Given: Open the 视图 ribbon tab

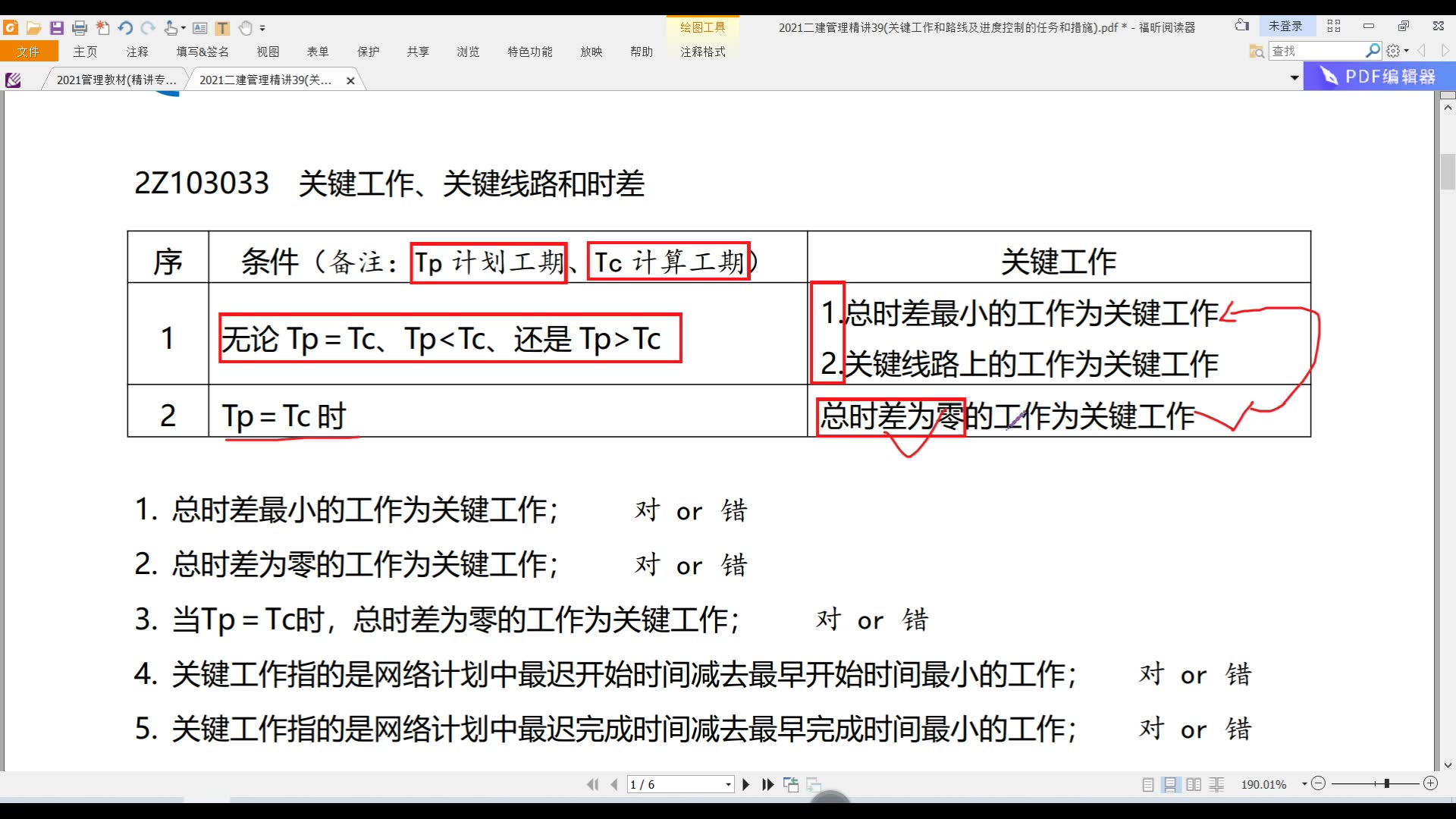Looking at the screenshot, I should pos(268,52).
